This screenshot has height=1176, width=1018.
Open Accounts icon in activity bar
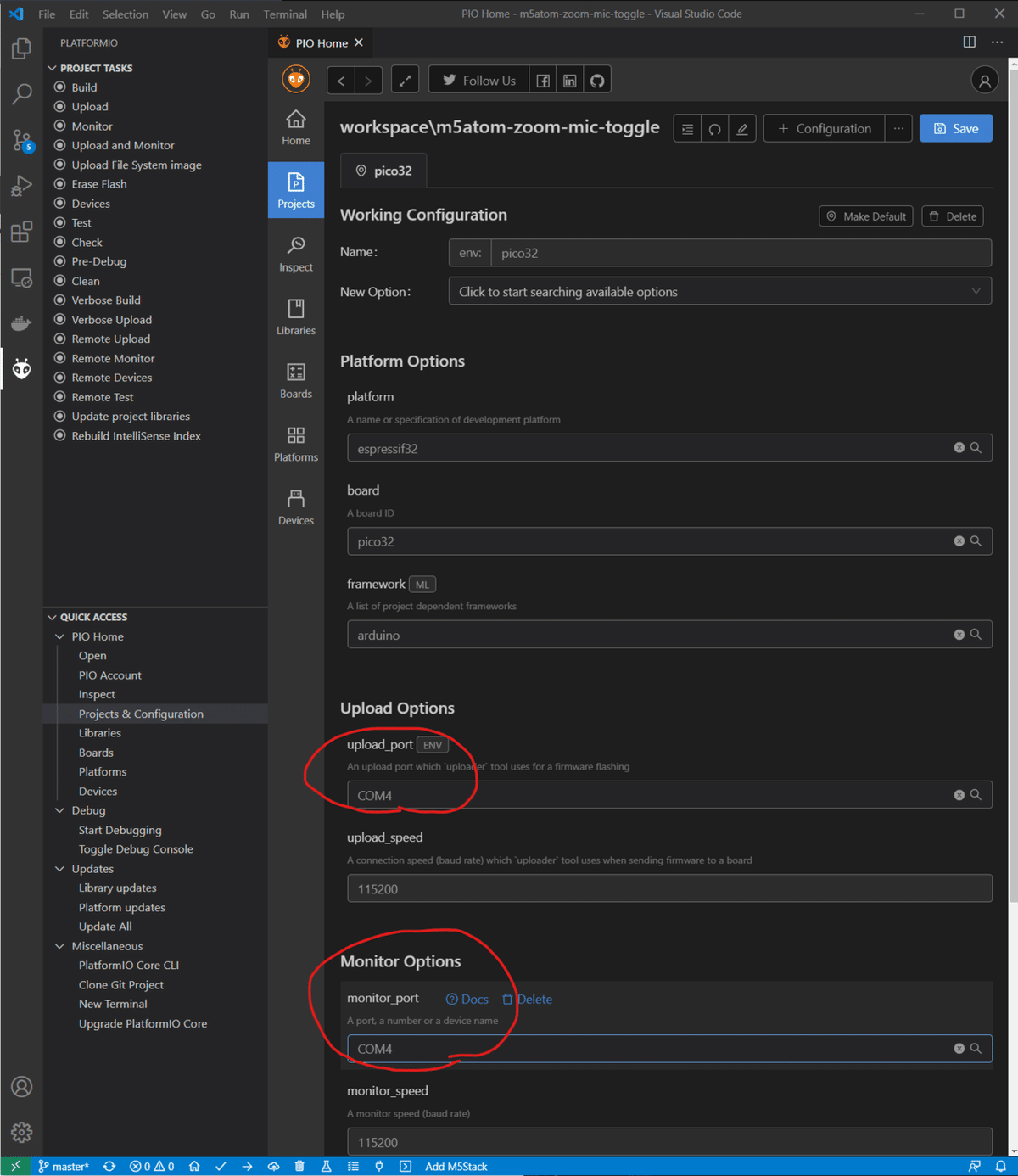tap(21, 1087)
